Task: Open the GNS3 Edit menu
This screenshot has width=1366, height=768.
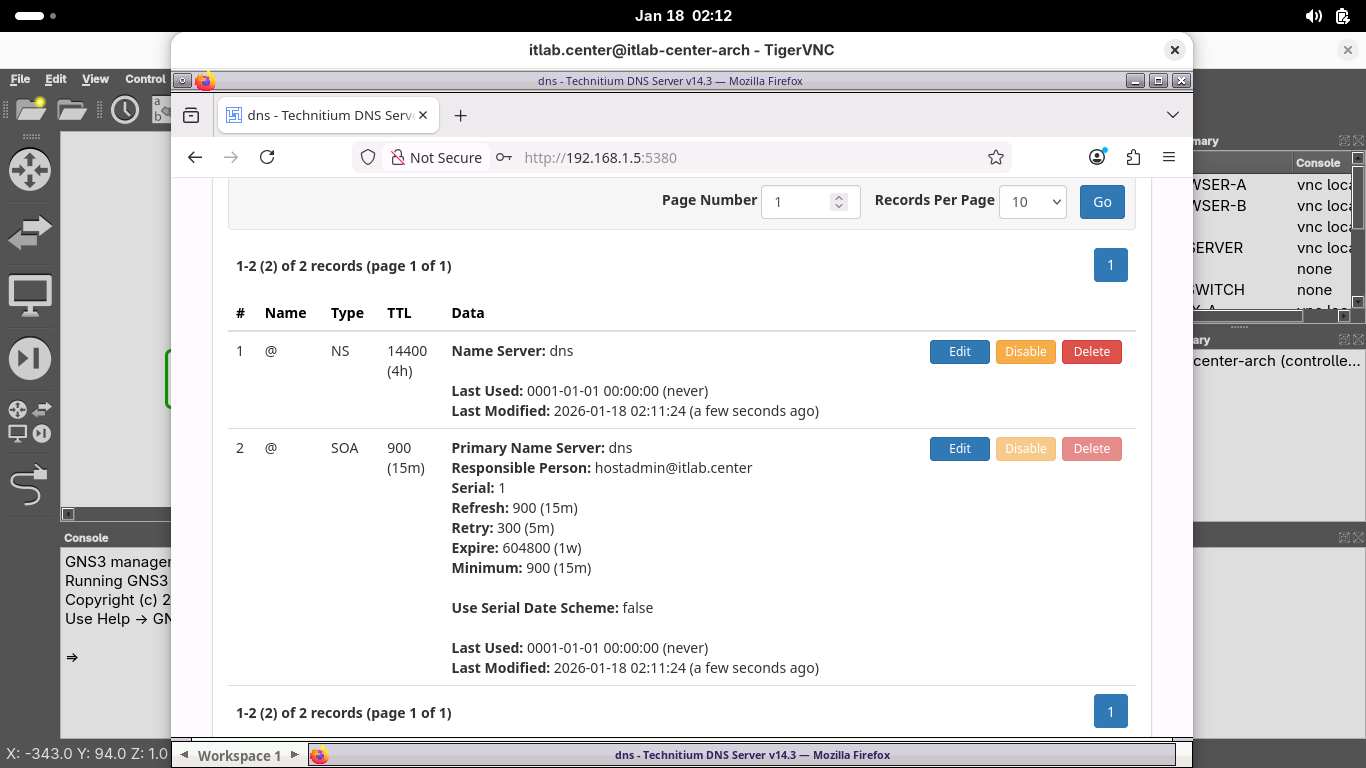Action: pos(56,79)
